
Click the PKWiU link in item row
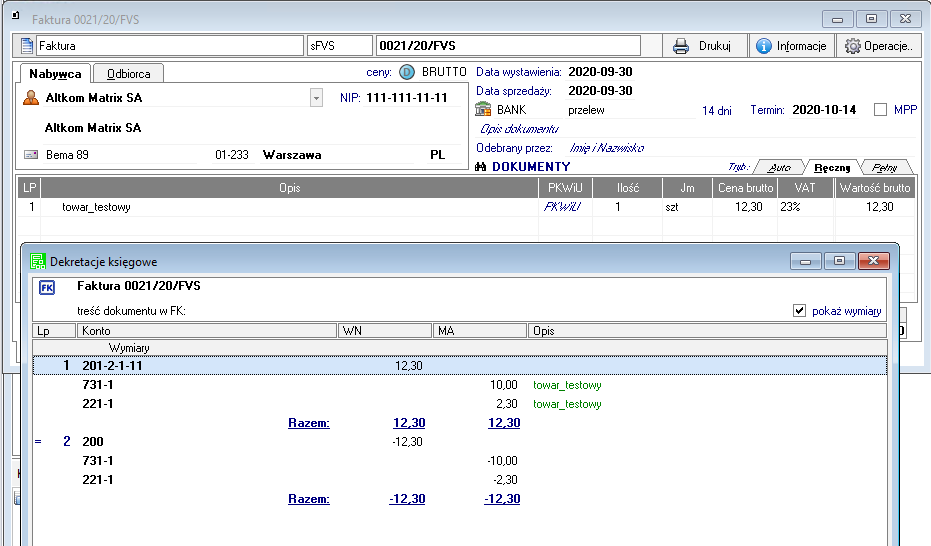(562, 207)
